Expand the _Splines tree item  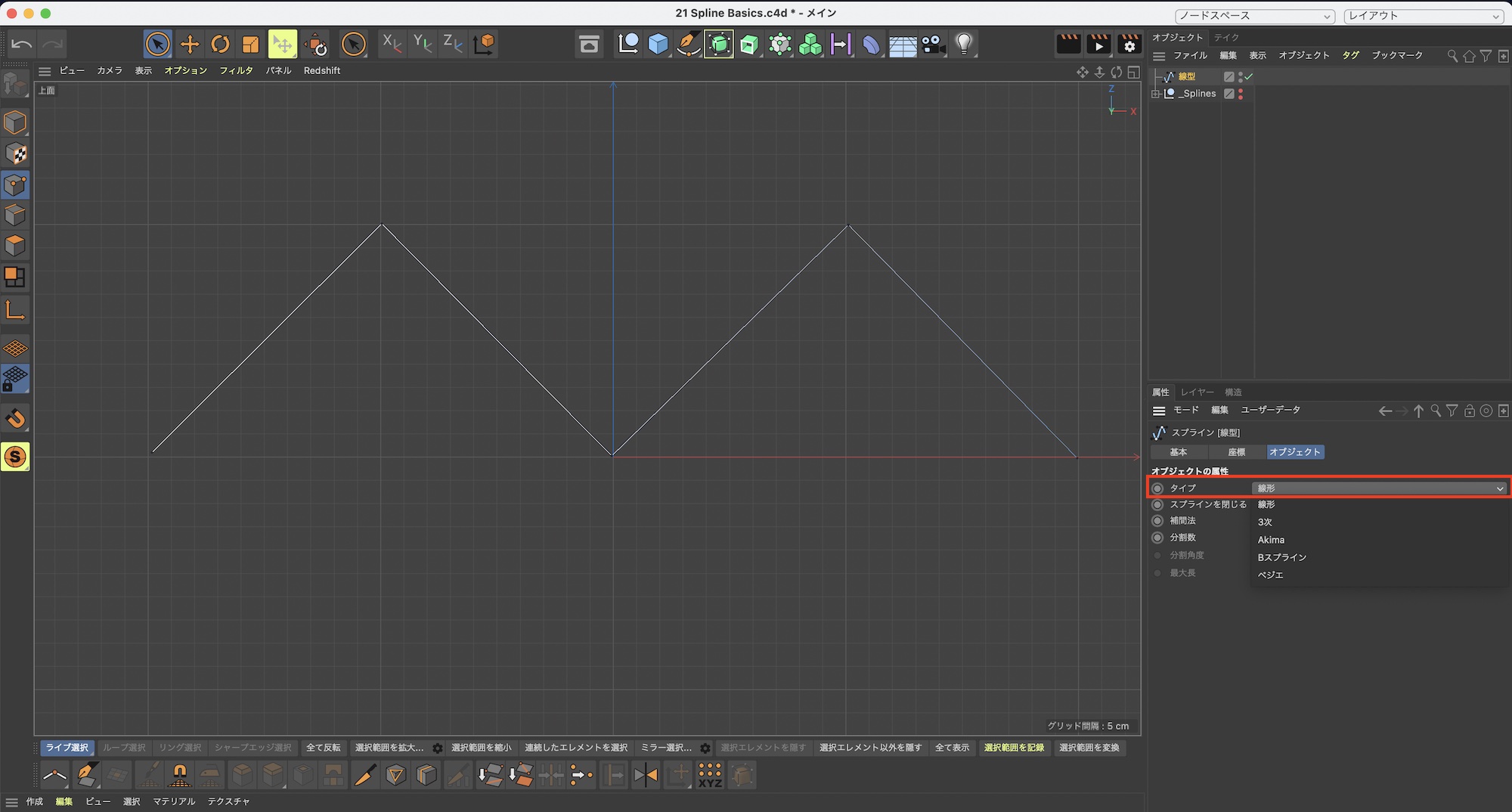tap(1155, 94)
